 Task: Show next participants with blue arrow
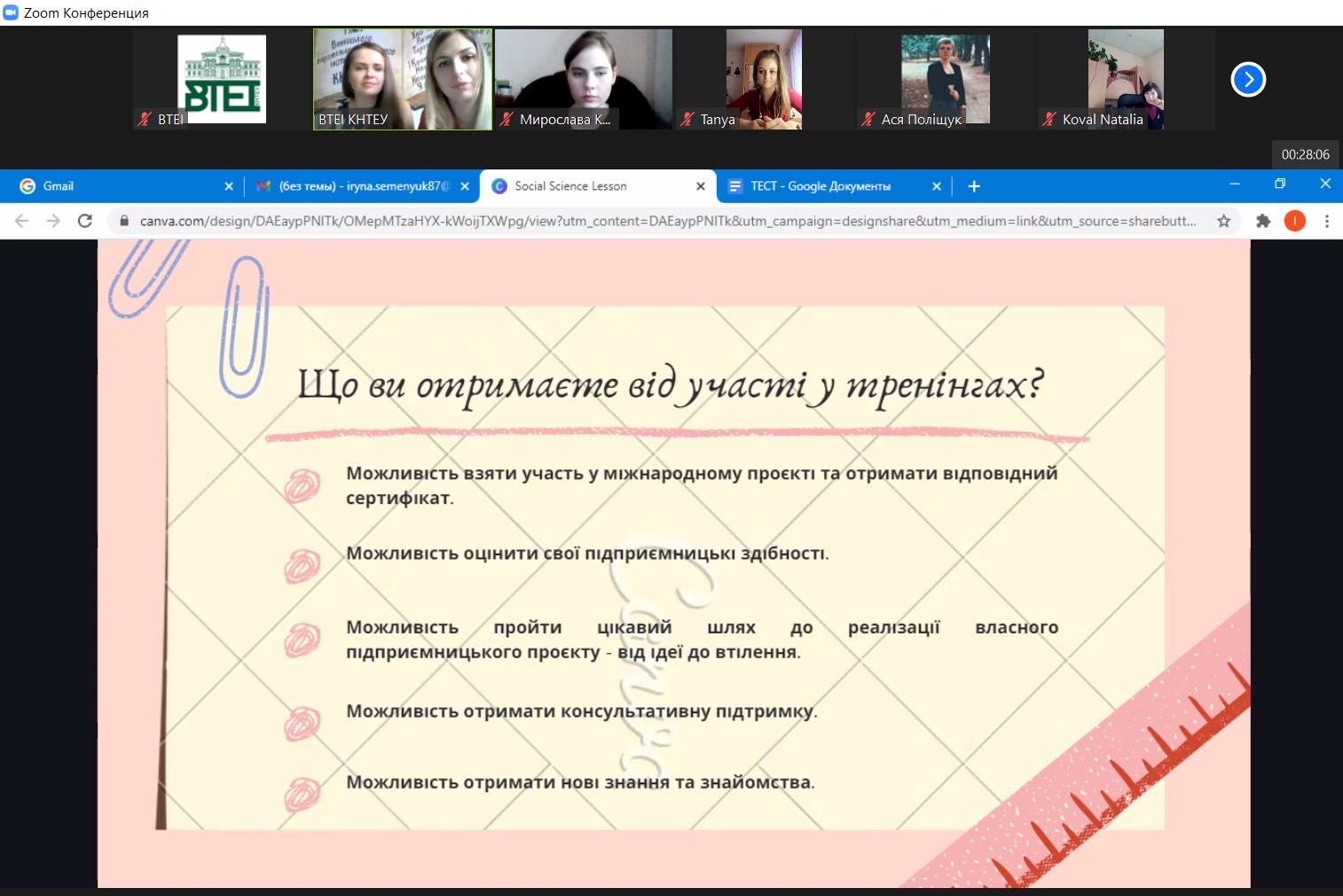[x=1248, y=80]
